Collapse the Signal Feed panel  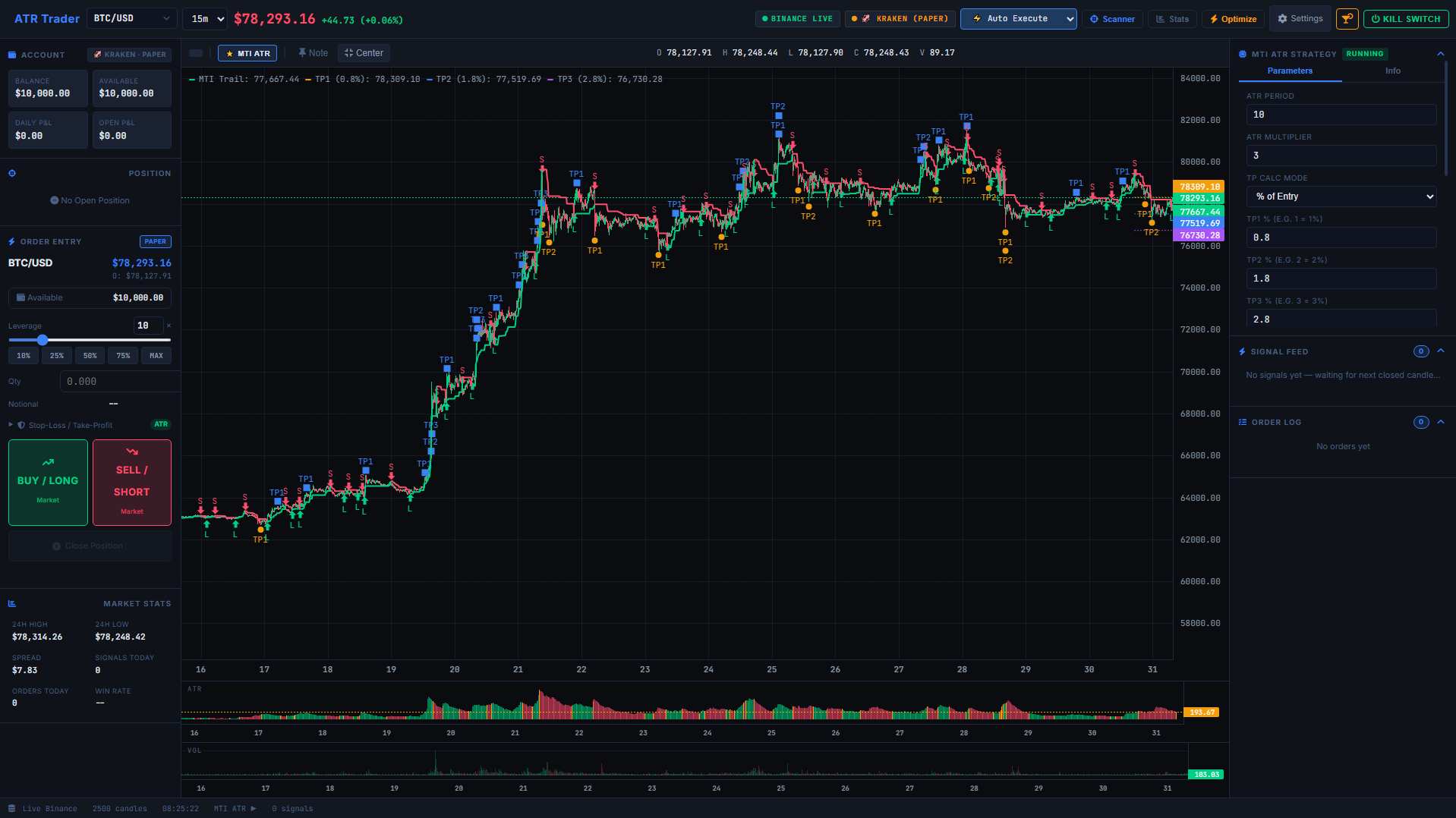[x=1440, y=351]
